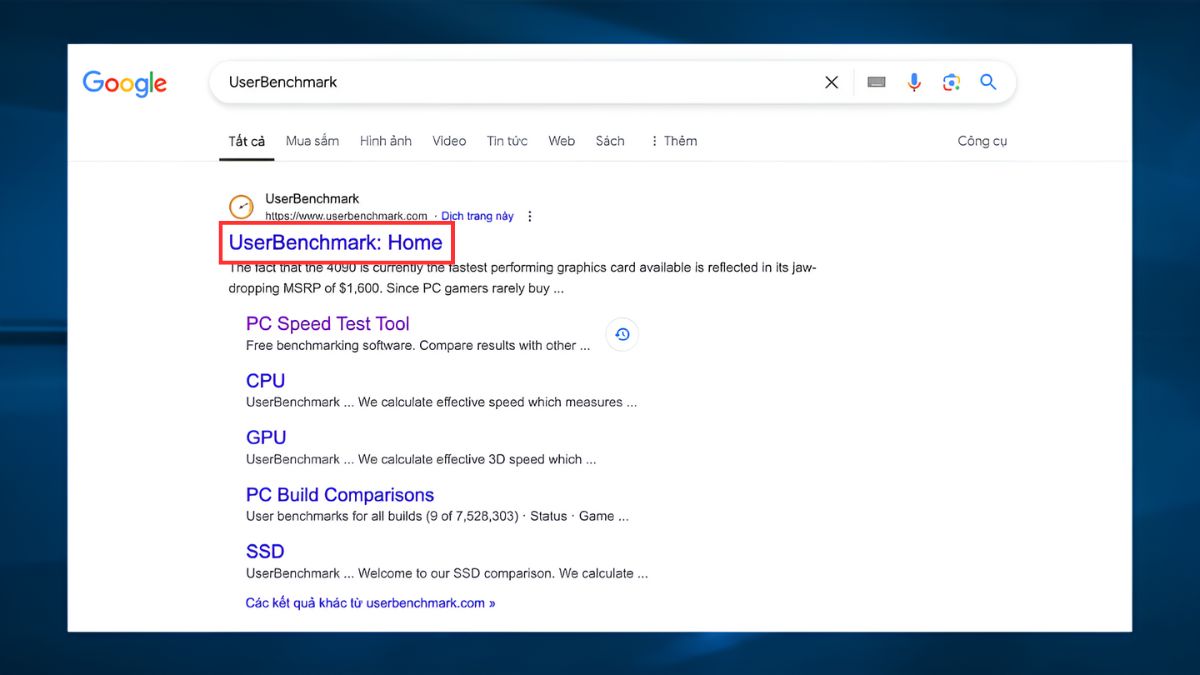Switch to the Hình ảnh tab
Screen dimensions: 1200x675
point(386,141)
